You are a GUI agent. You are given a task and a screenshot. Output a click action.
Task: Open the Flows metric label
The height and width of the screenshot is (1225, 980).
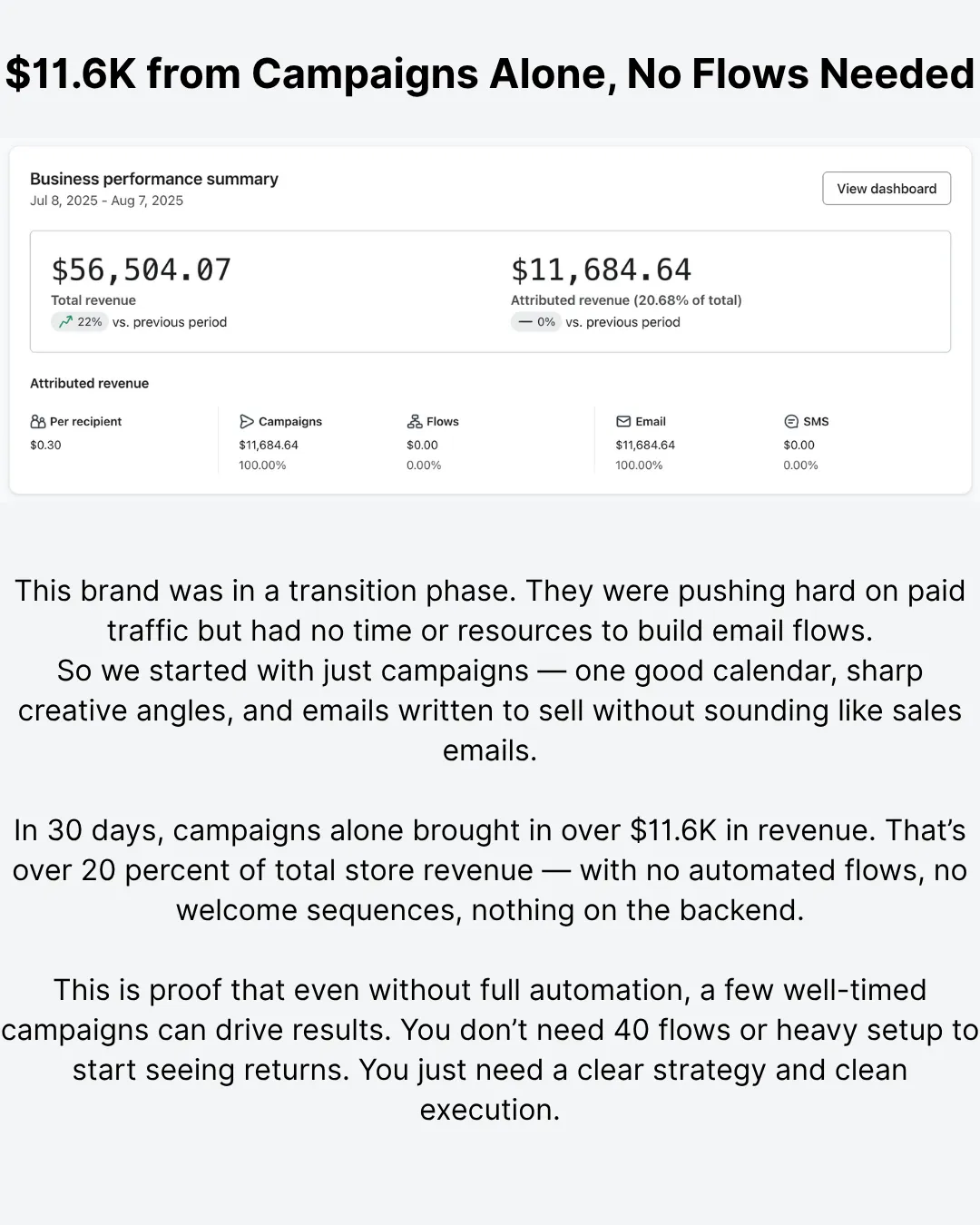pyautogui.click(x=443, y=422)
